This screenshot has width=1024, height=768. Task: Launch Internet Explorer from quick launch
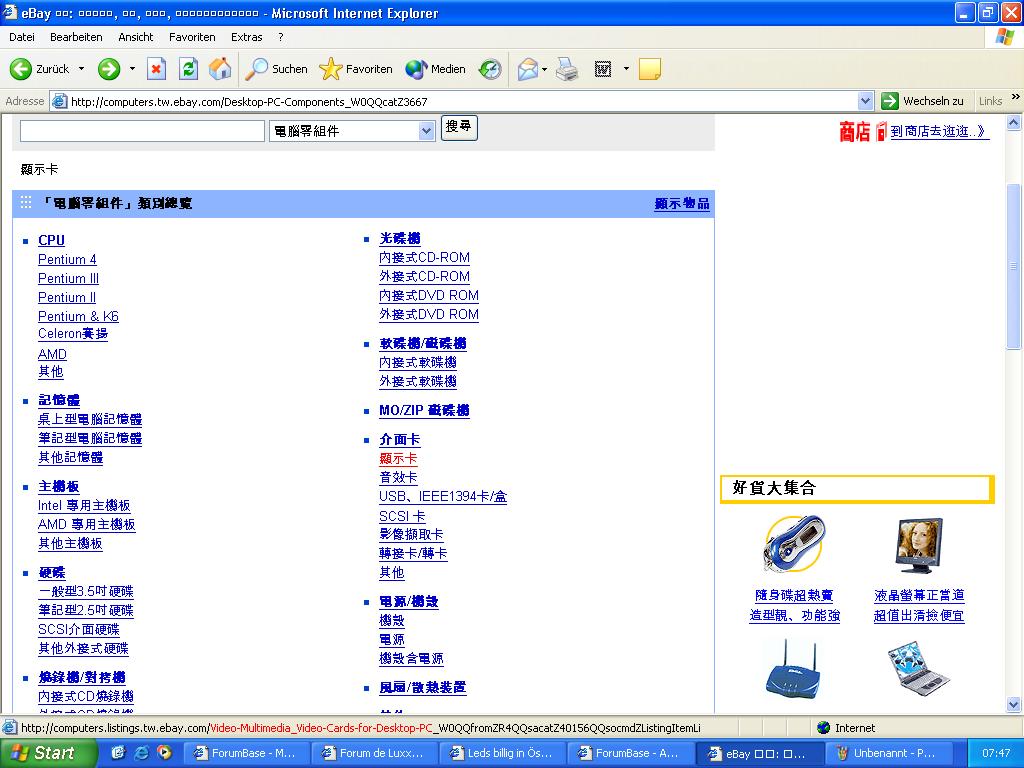pos(141,753)
